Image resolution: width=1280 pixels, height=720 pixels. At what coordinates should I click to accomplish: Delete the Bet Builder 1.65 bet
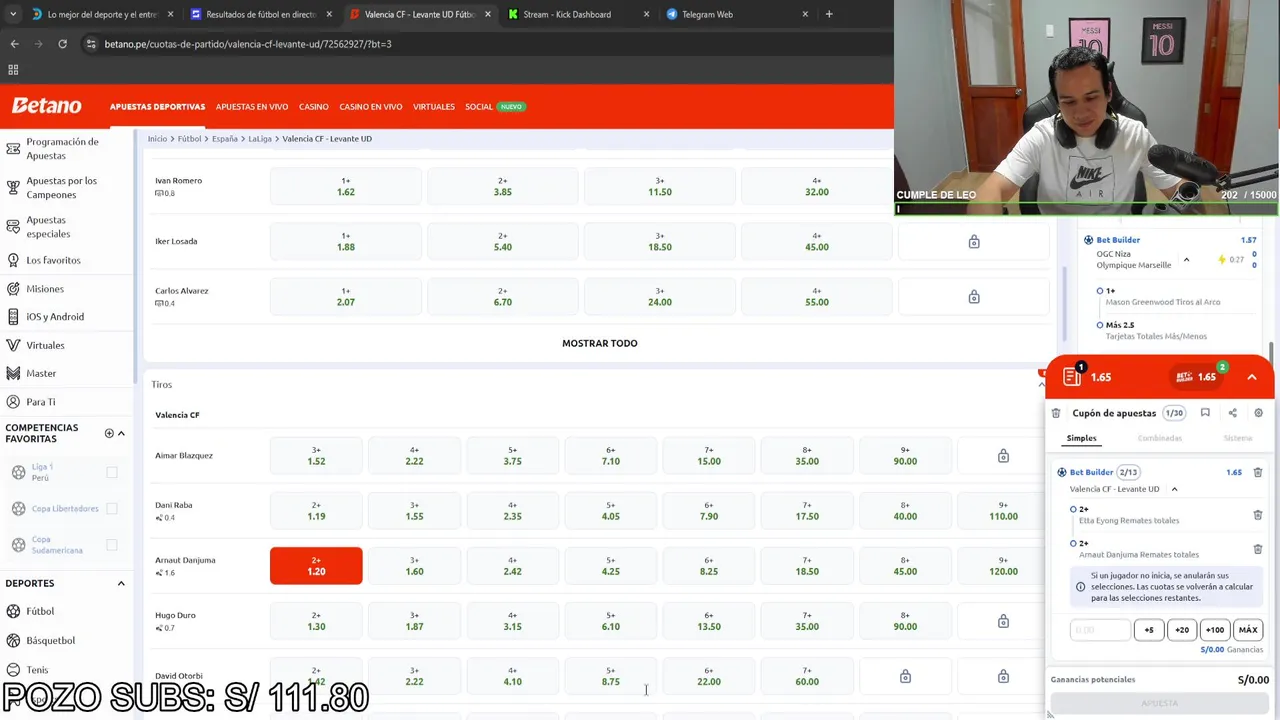(x=1258, y=472)
